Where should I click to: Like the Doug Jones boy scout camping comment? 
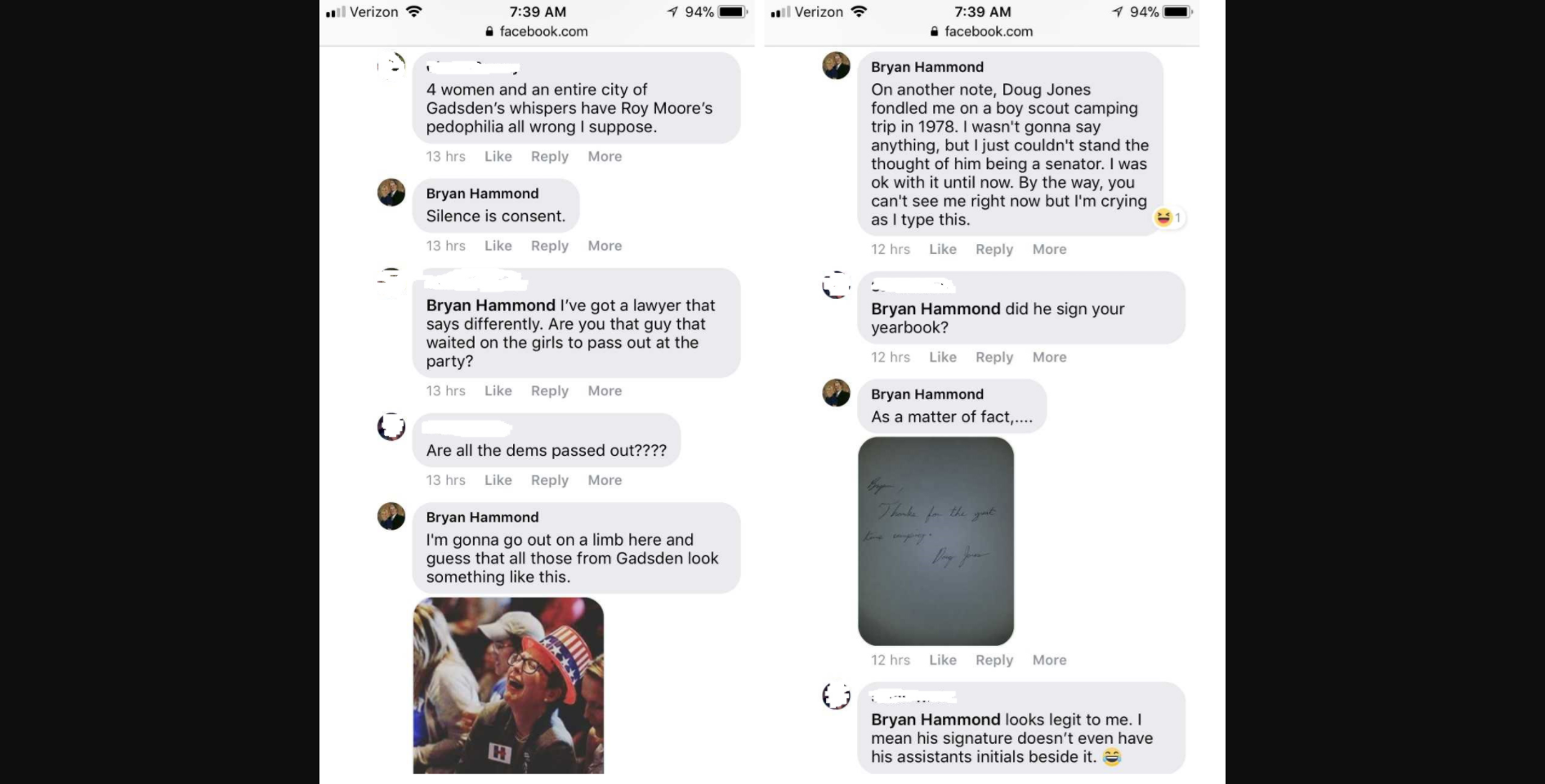(x=942, y=249)
